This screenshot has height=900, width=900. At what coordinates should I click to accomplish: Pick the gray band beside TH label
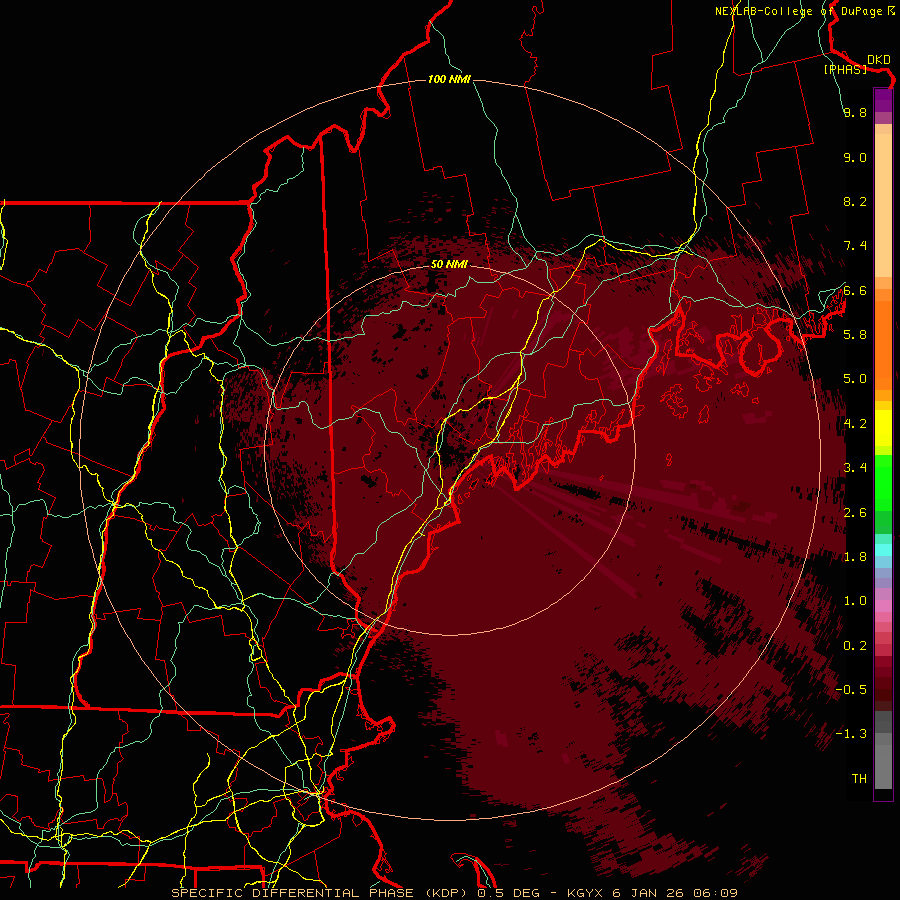pos(883,766)
